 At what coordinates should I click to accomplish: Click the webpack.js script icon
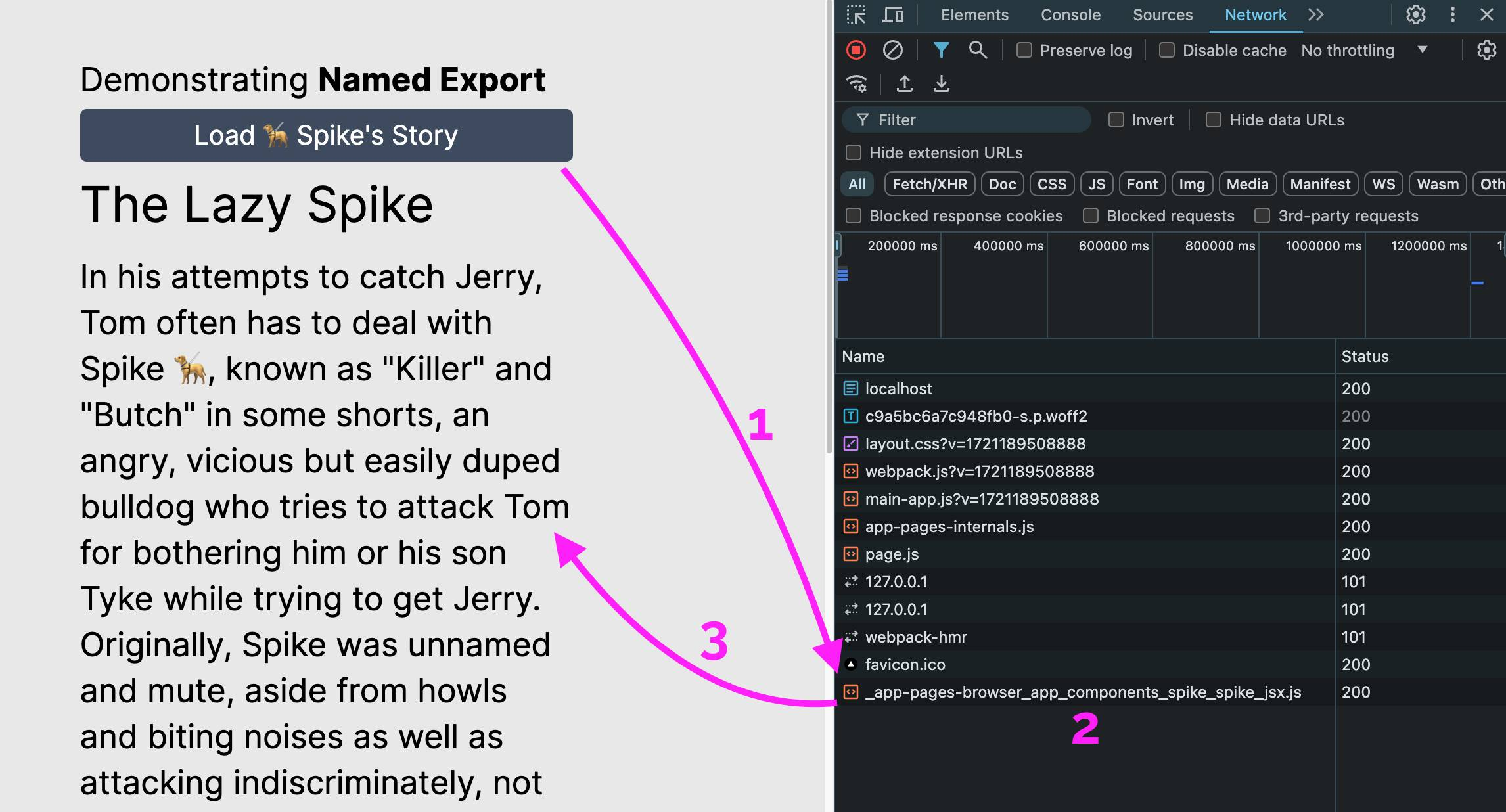tap(850, 471)
